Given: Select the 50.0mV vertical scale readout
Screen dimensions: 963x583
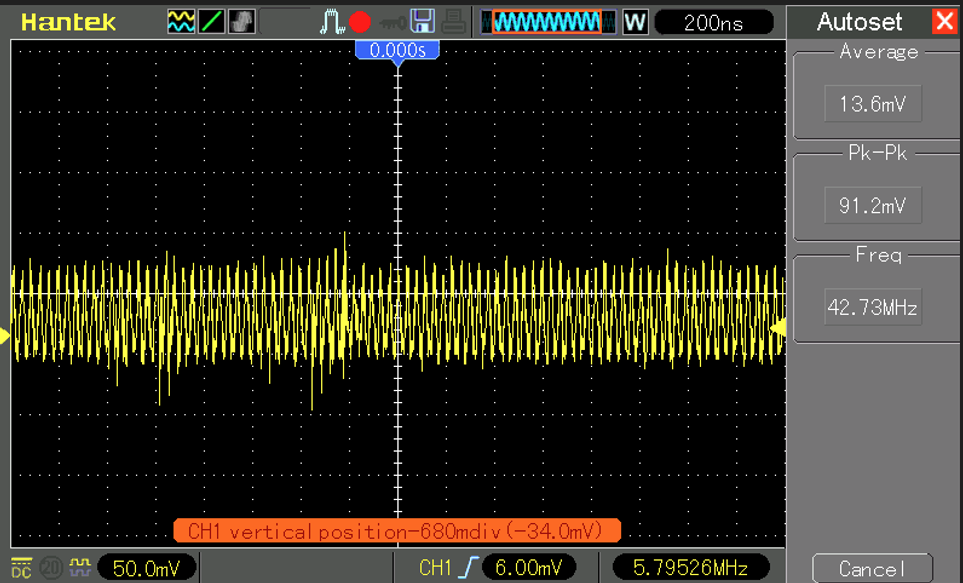Looking at the screenshot, I should [146, 568].
